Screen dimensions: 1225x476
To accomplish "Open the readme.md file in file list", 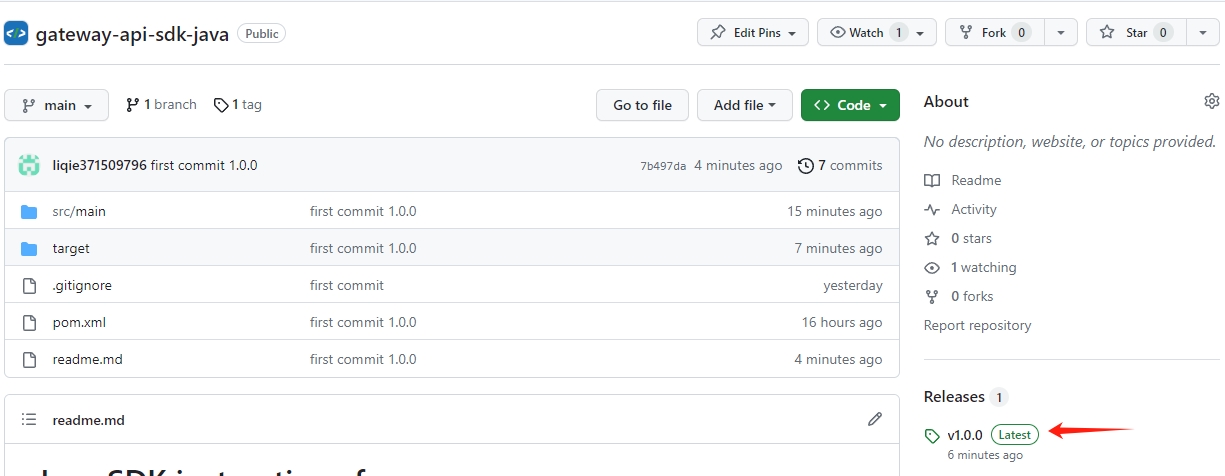I will (87, 359).
